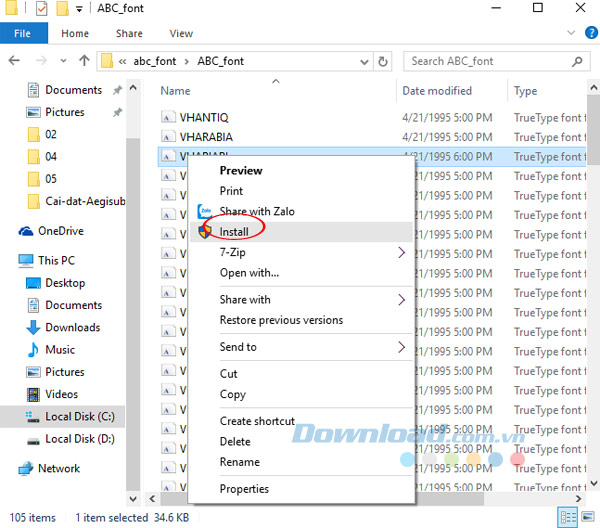Open the 7-Zip submenu
The image size is (600, 528).
[x=301, y=253]
